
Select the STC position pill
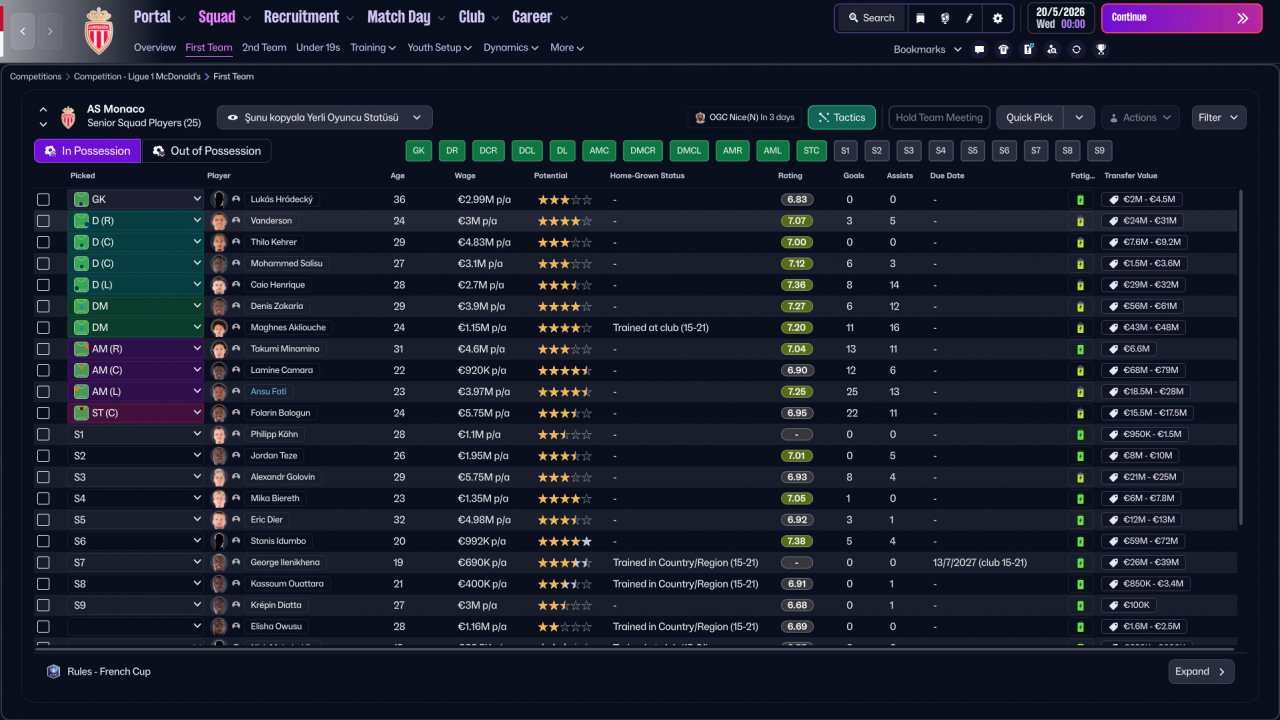pos(811,151)
